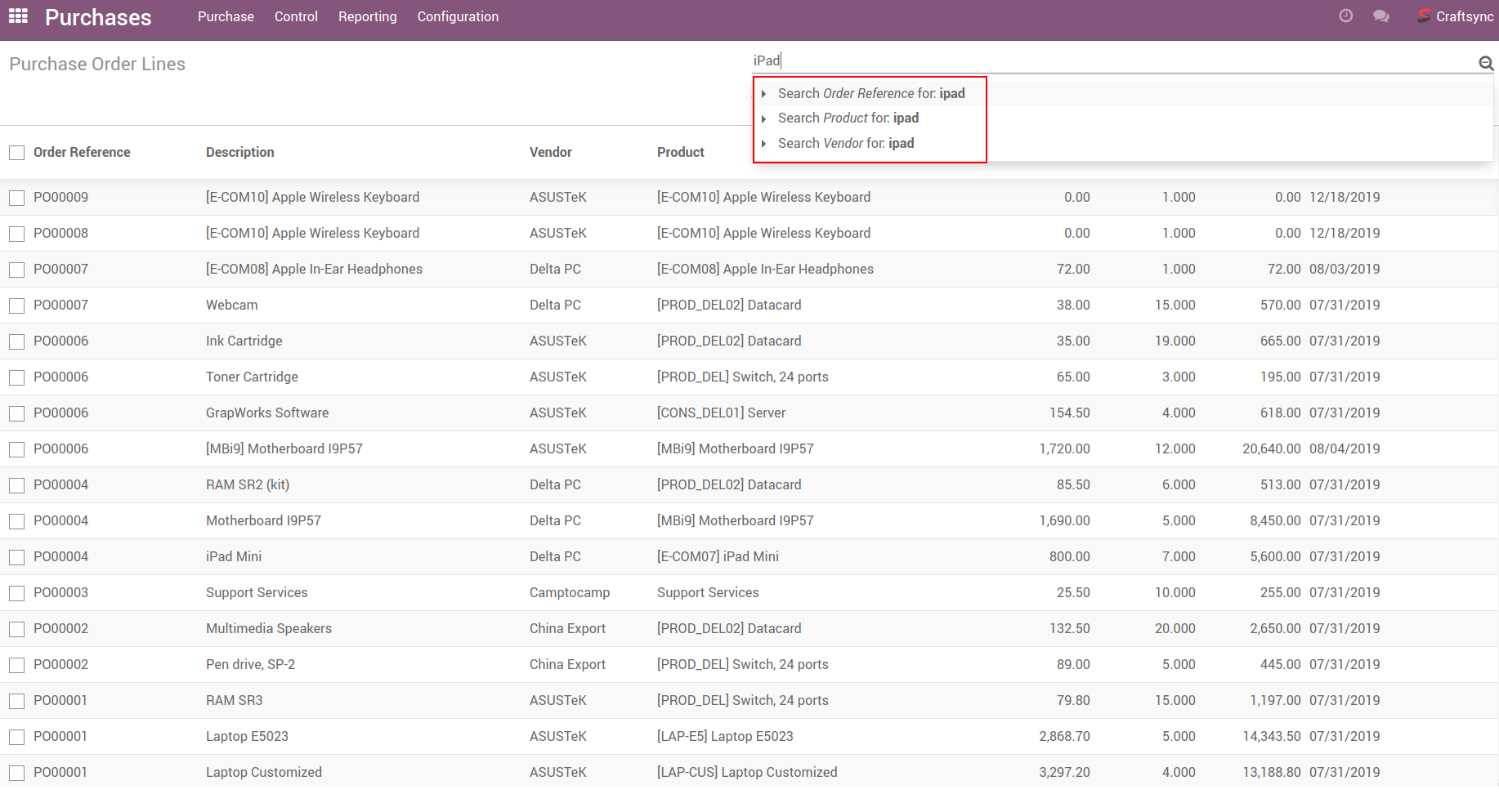Screen dimensions: 1499x812
Task: Sort by Vendor column header
Action: point(550,152)
